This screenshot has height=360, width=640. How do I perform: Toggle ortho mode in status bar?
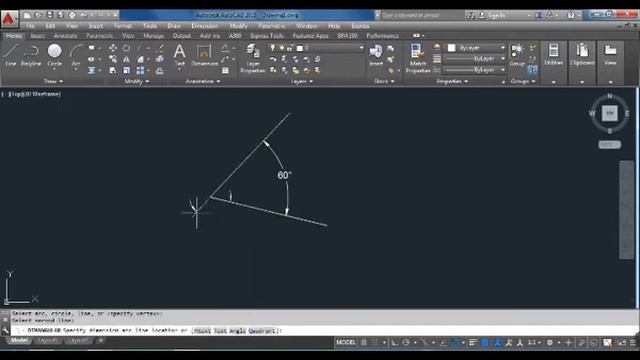[394, 342]
